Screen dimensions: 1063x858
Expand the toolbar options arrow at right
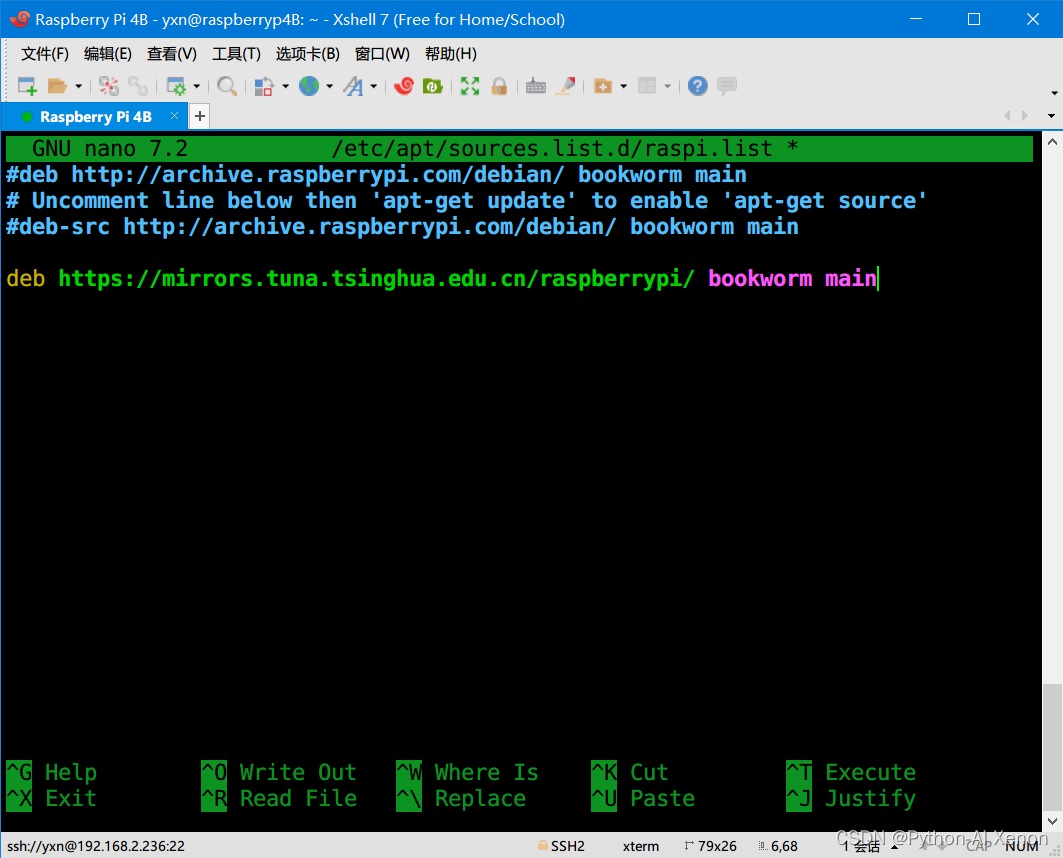[x=1054, y=92]
